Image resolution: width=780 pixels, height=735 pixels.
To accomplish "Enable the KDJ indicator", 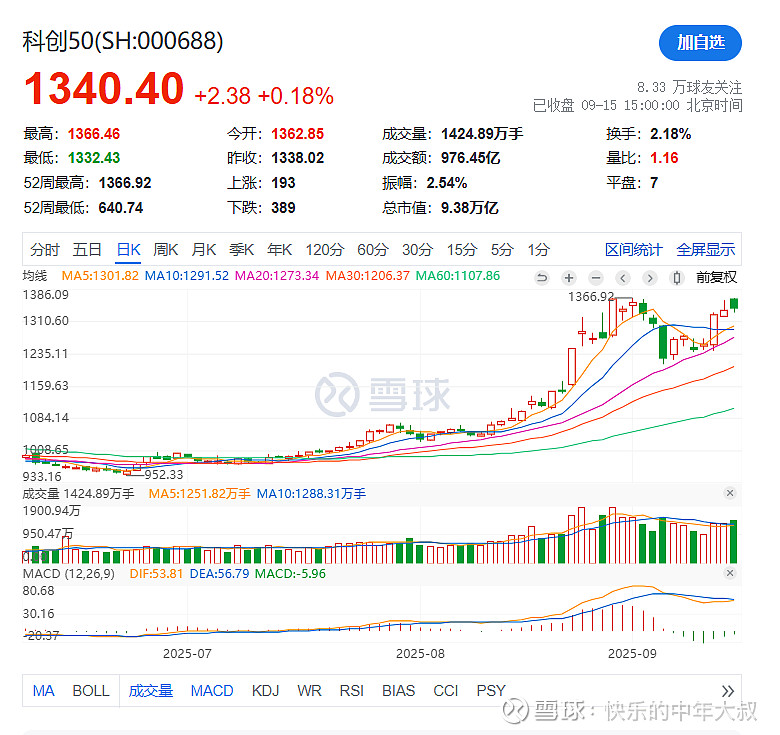I will coord(265,691).
